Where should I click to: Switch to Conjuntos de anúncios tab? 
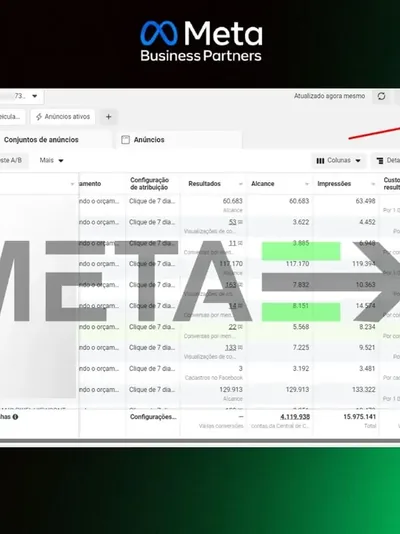pos(41,140)
